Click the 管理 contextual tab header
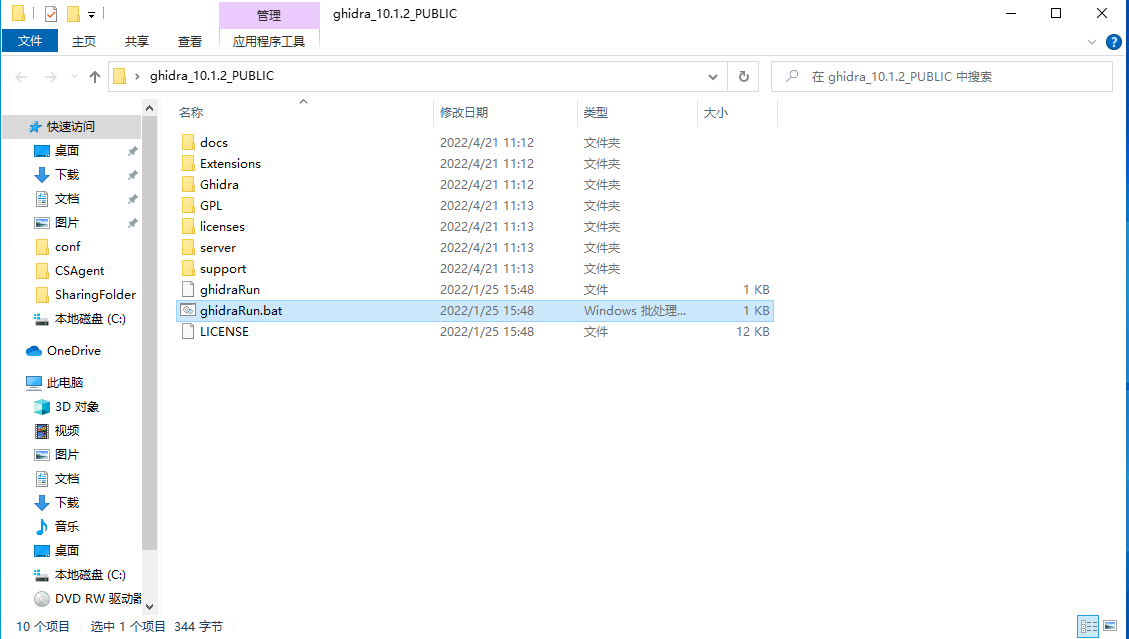Screen dimensions: 1129x639 (269, 15)
